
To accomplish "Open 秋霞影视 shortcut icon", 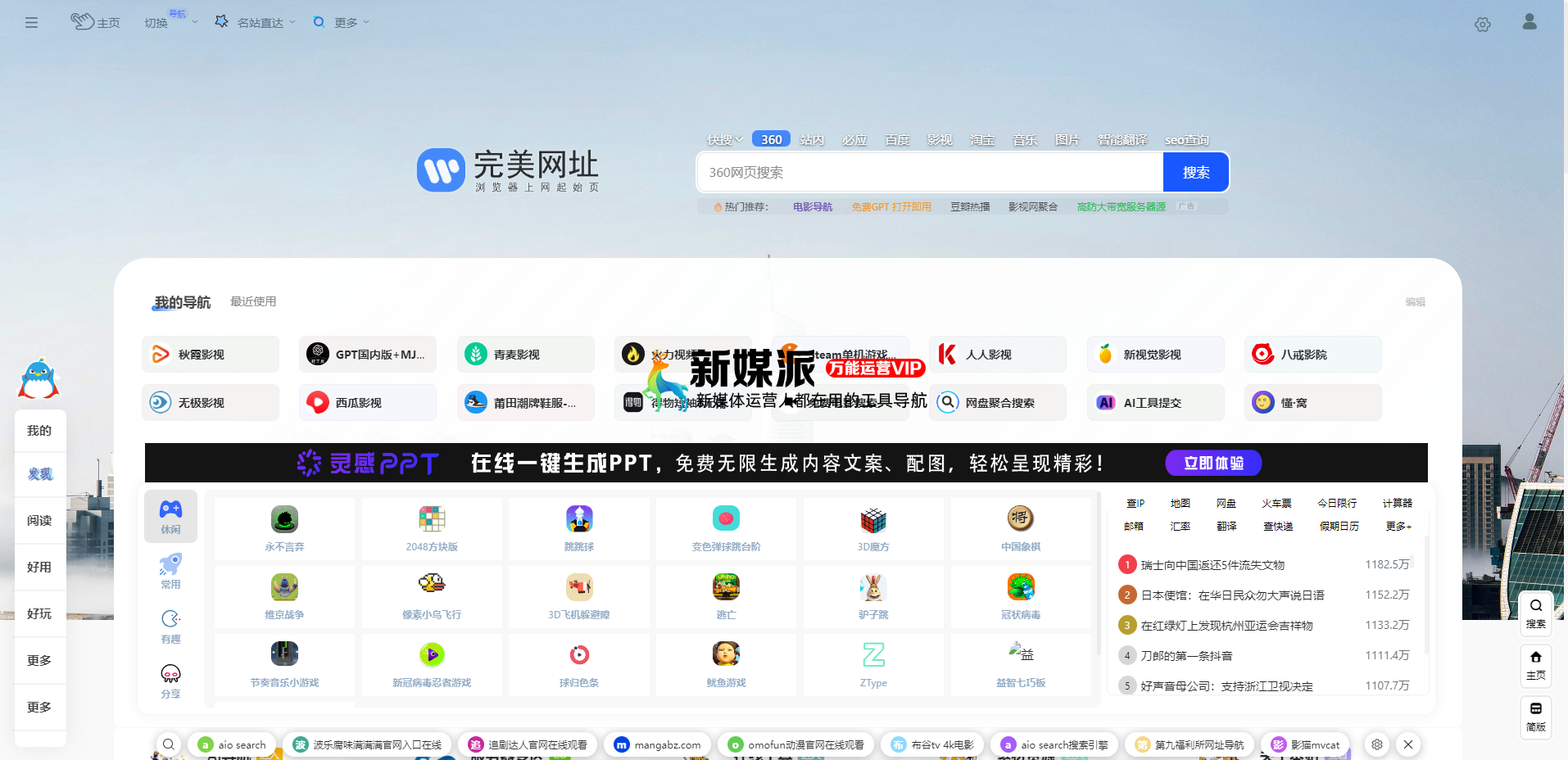I will [x=161, y=354].
